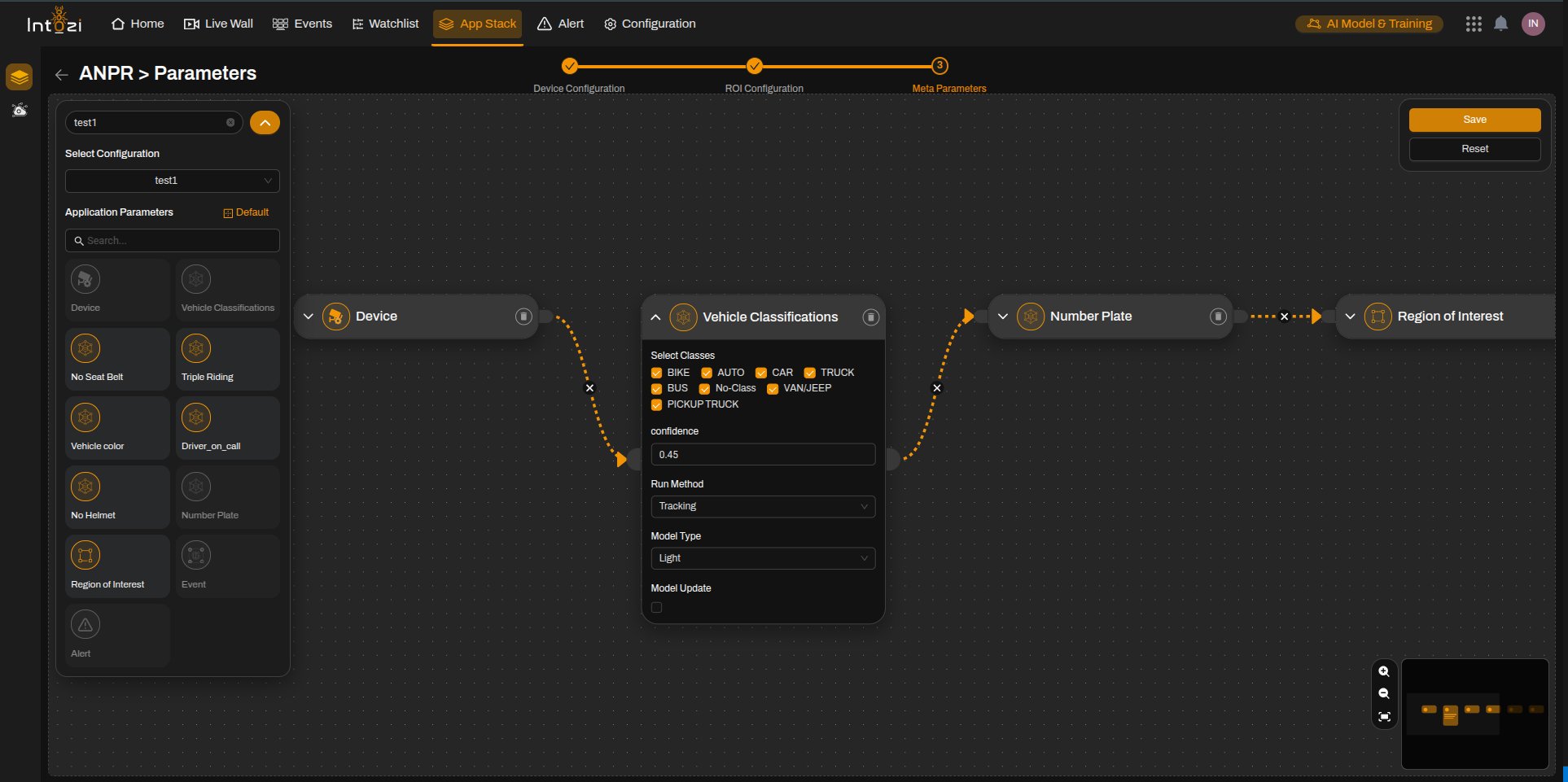
Task: Select the No Helmet parameter icon
Action: point(85,487)
